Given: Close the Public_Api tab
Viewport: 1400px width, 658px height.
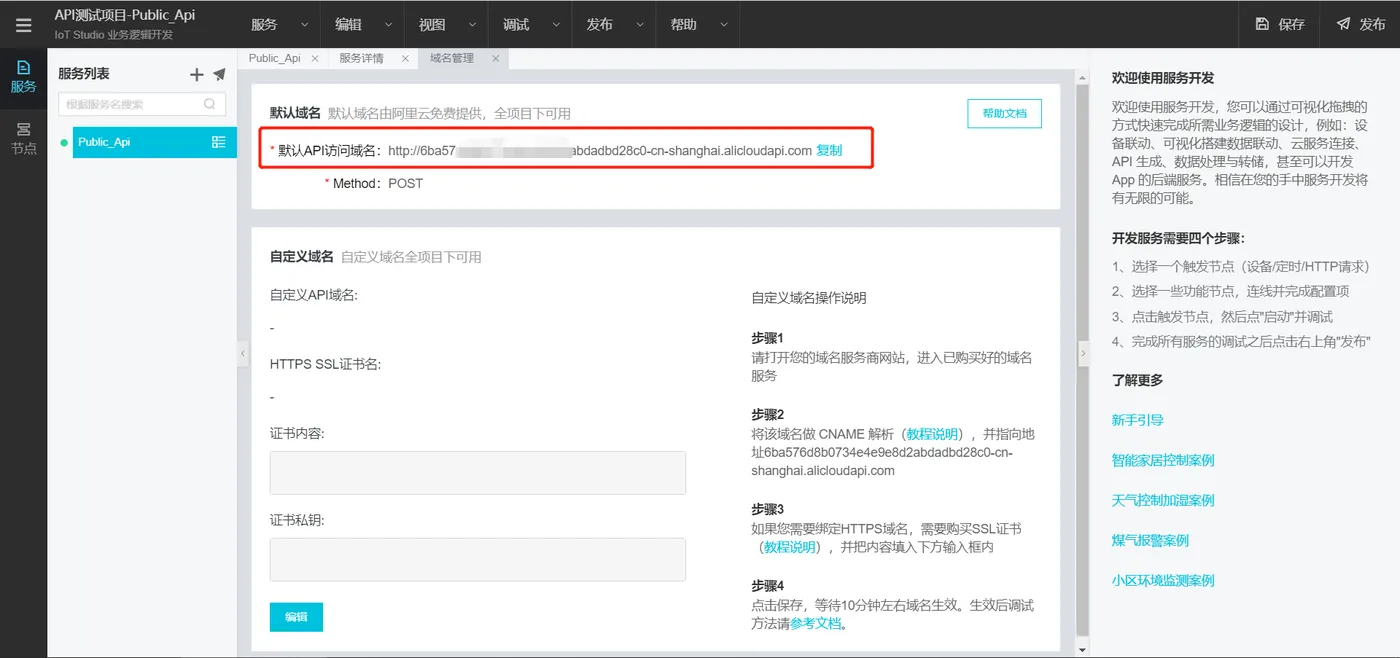Looking at the screenshot, I should pyautogui.click(x=315, y=59).
